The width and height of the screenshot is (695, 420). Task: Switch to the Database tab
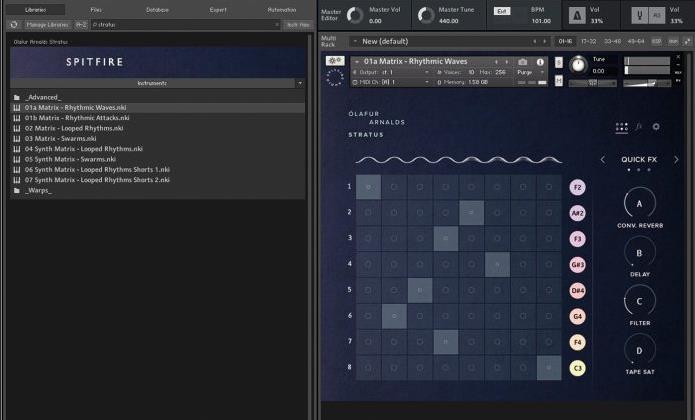coord(157,10)
